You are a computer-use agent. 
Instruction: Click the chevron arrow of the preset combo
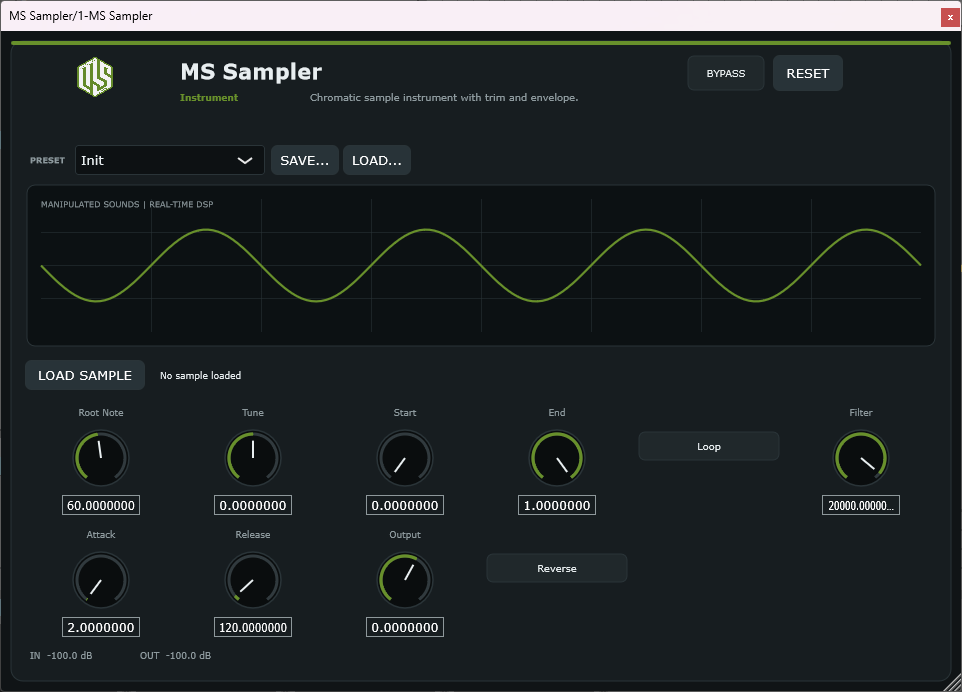[245, 160]
